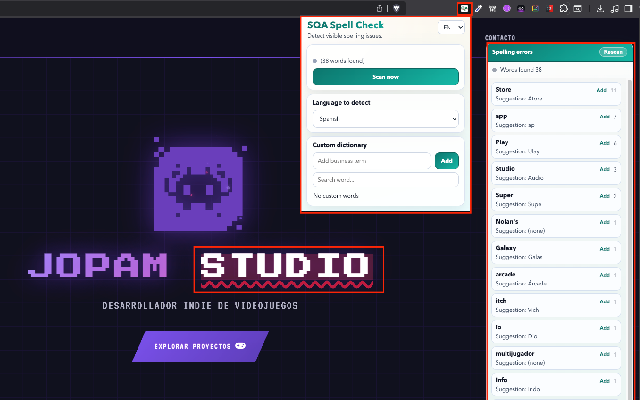Click the Brave shields icon
Viewport: 640px width, 400px height.
(396, 8)
